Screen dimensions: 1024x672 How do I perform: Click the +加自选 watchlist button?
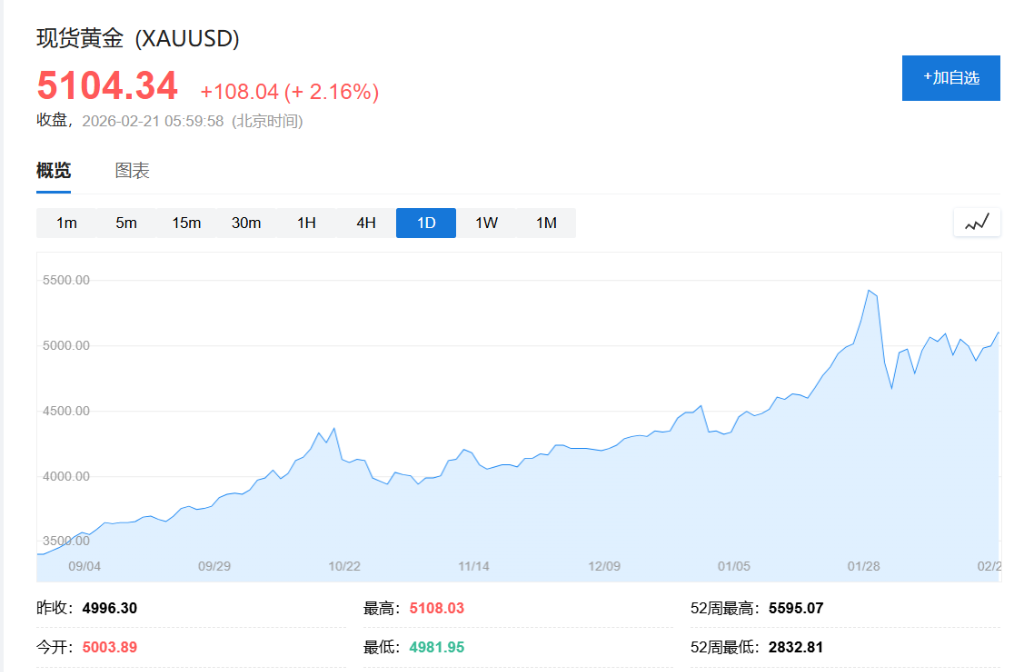950,77
